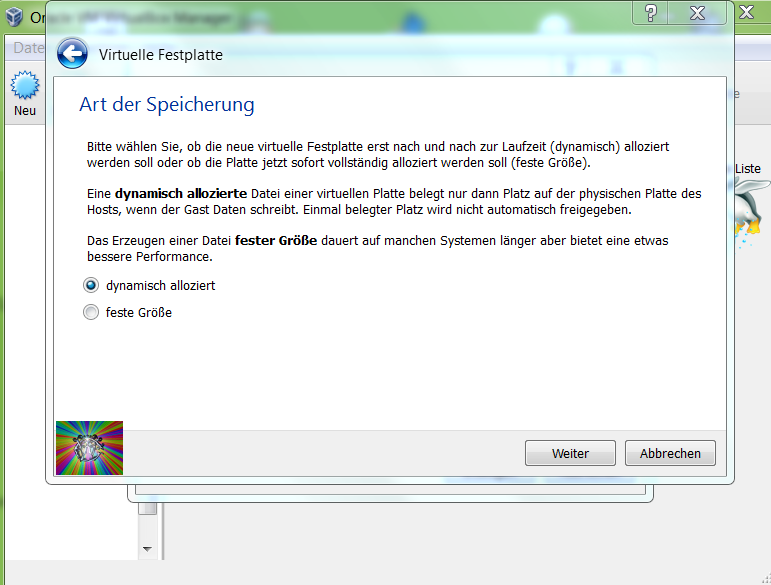Select the dynamisch alloziert option
The width and height of the screenshot is (771, 585).
coord(92,285)
